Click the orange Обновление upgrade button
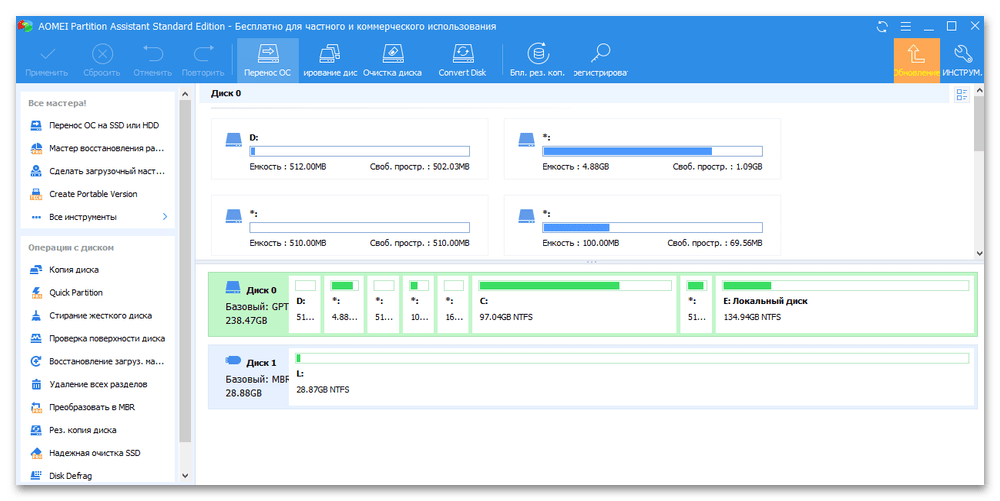Viewport: 1000px width, 501px height. click(916, 60)
